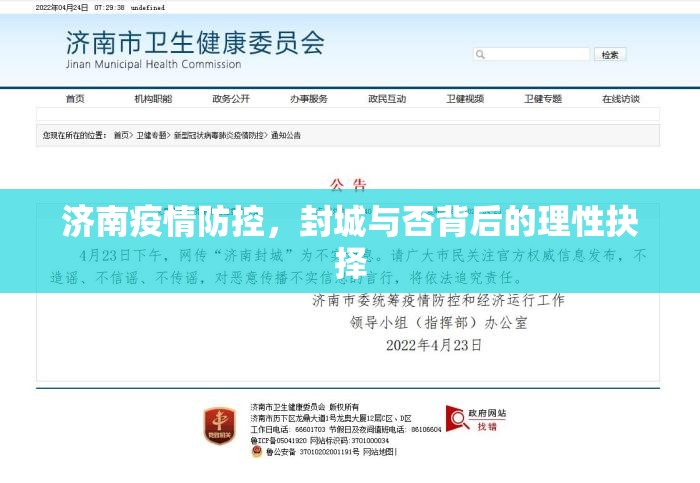Image resolution: width=700 pixels, height=483 pixels.
Task: Open the 政民互动 navigation menu item
Action: coord(387,99)
